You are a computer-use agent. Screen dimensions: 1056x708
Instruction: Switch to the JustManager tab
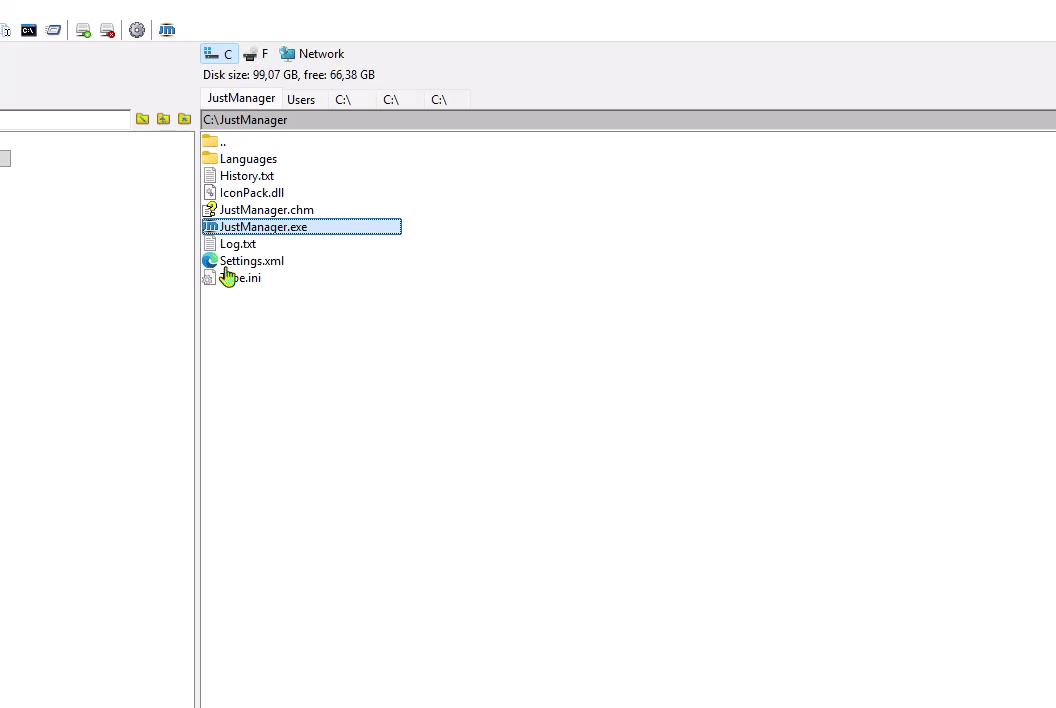pos(241,98)
